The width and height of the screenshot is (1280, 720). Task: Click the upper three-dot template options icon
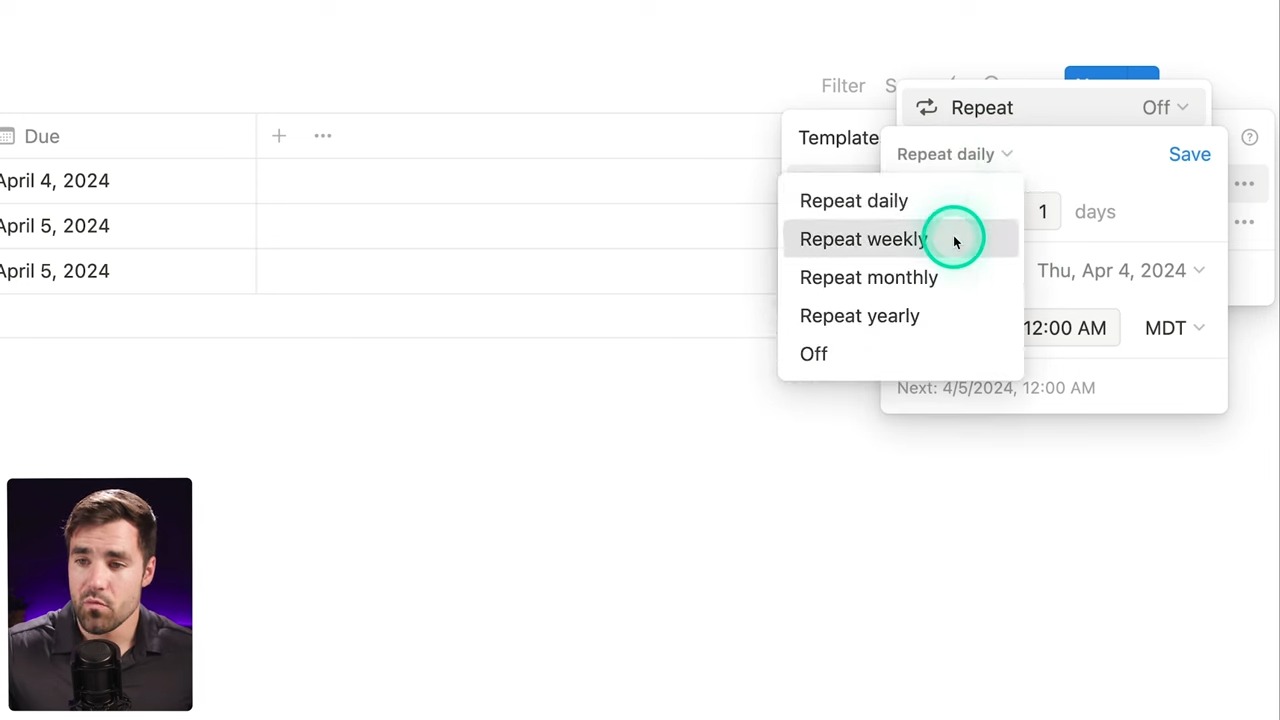click(x=1244, y=184)
